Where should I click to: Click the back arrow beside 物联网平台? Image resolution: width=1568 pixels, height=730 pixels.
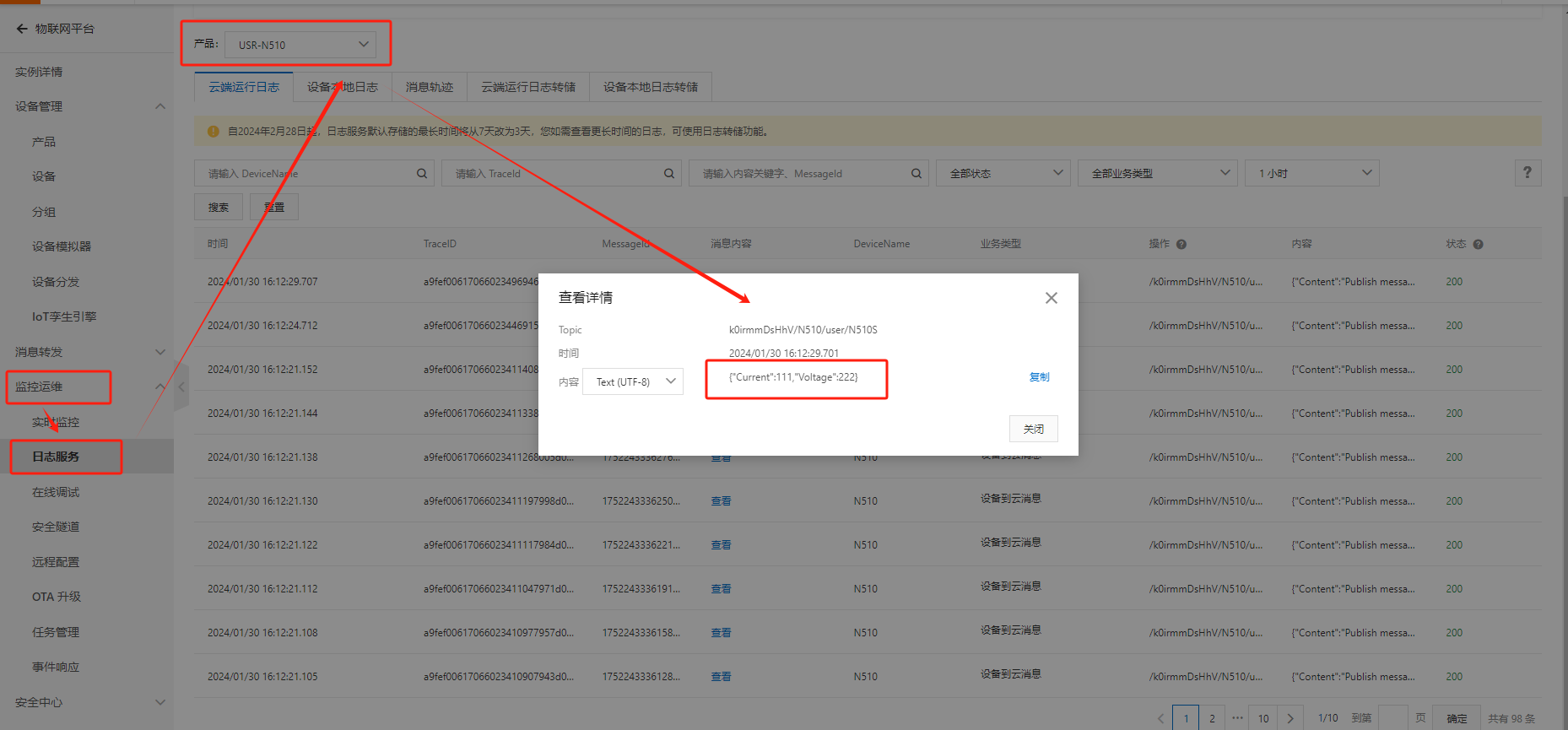(x=22, y=29)
